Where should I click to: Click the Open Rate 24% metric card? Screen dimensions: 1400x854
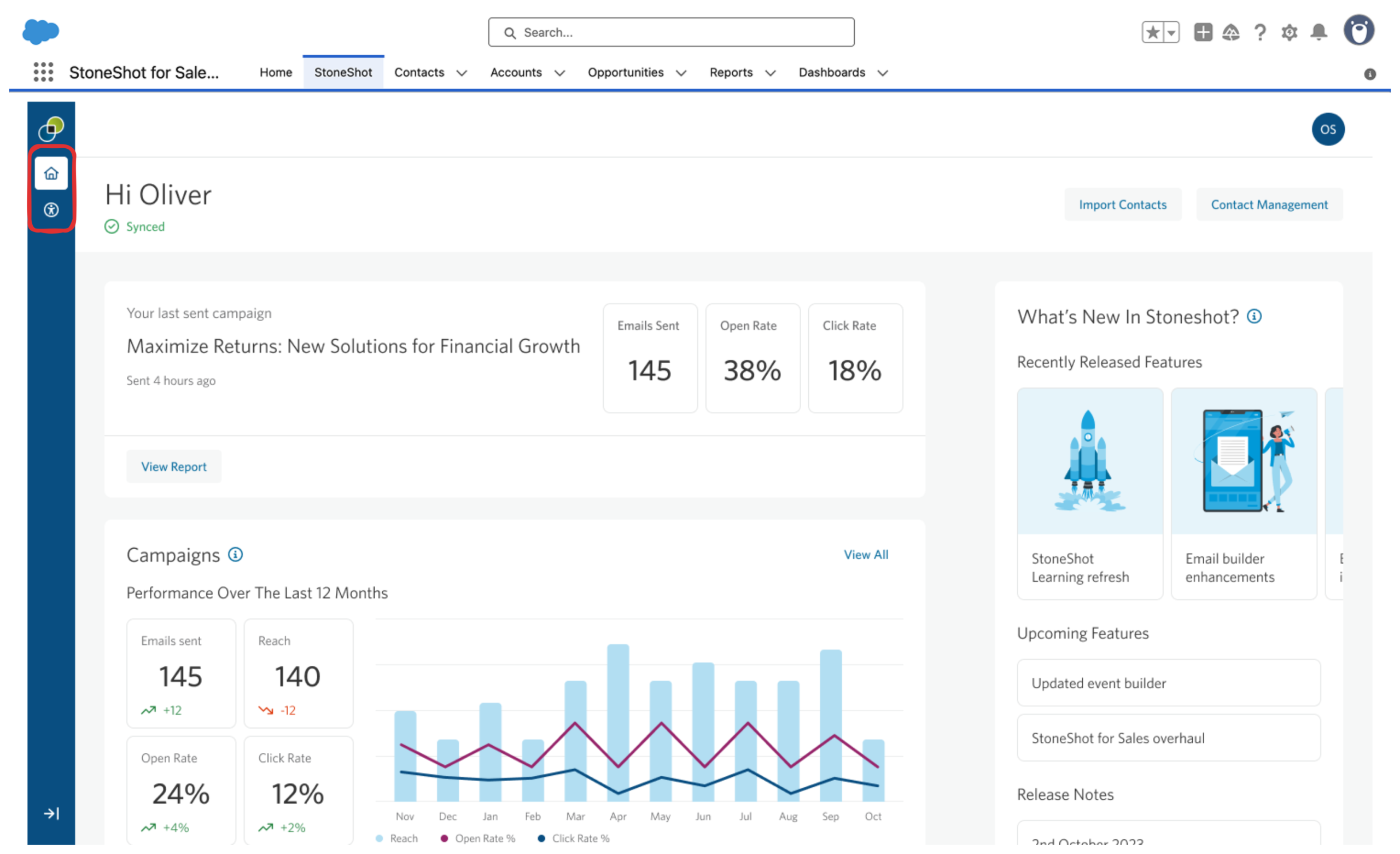181,791
